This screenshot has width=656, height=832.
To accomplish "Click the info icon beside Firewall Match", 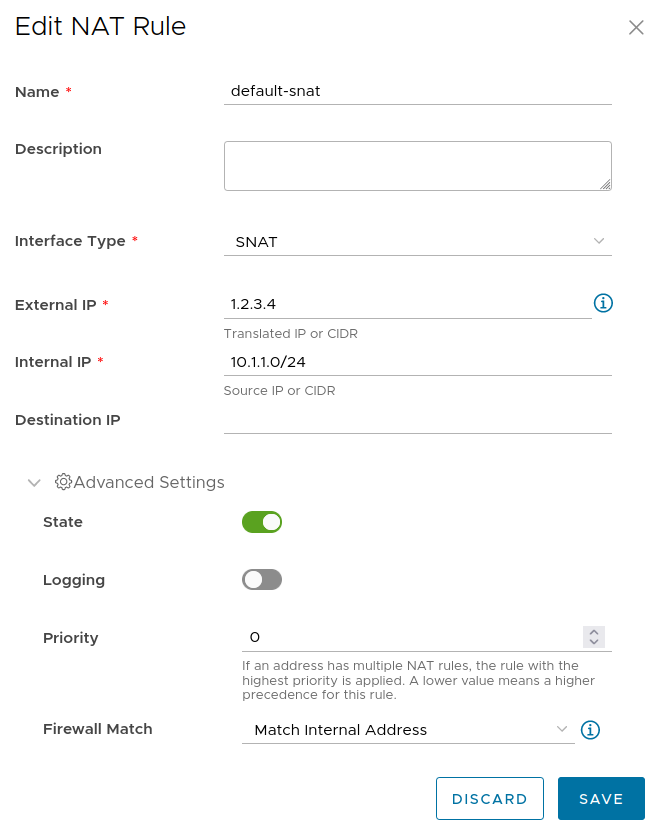I will (590, 730).
